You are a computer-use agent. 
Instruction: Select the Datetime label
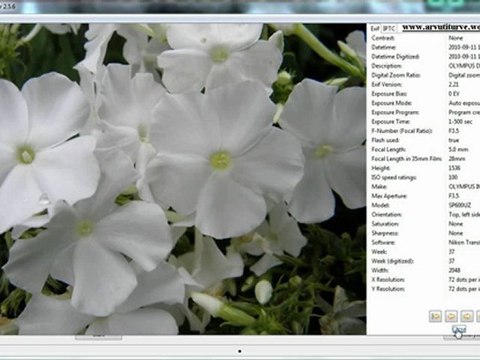(x=384, y=47)
